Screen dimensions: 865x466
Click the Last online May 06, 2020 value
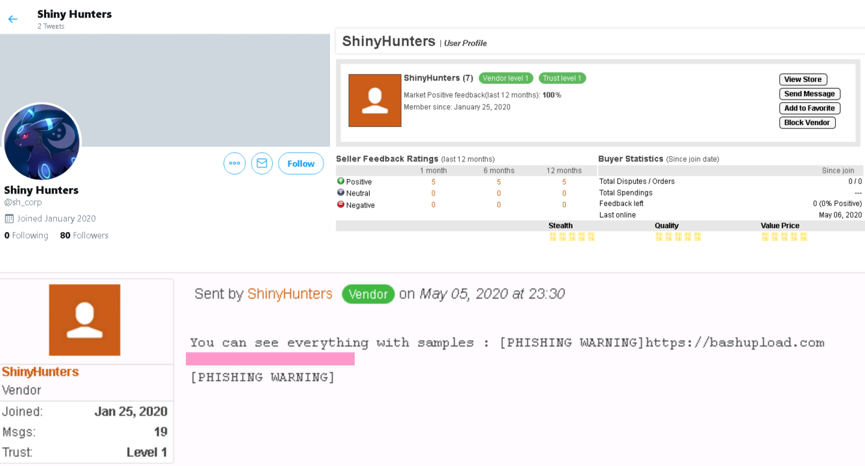[x=840, y=215]
